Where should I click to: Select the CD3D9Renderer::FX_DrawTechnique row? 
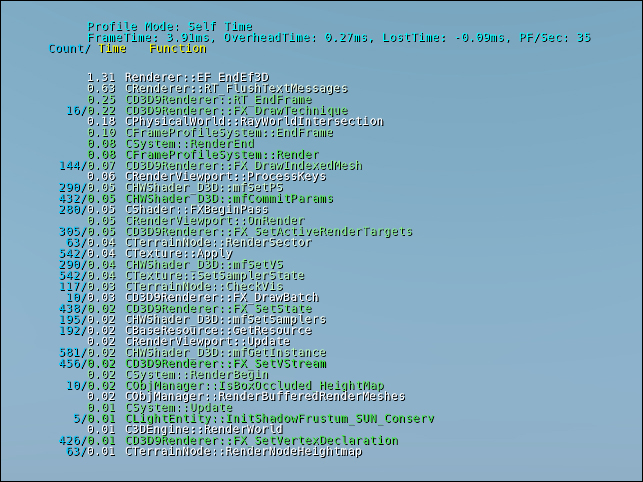[207, 111]
